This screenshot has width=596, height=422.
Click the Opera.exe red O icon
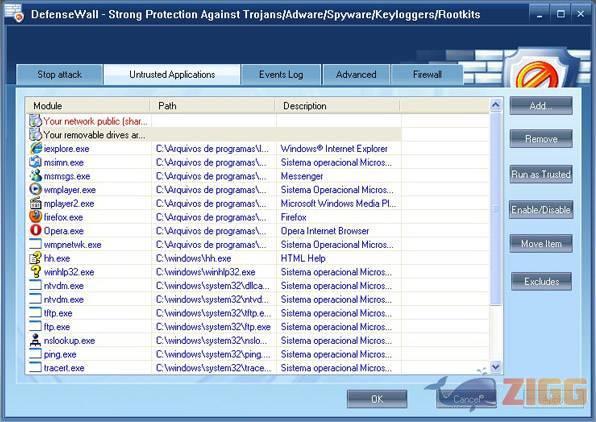coord(35,230)
